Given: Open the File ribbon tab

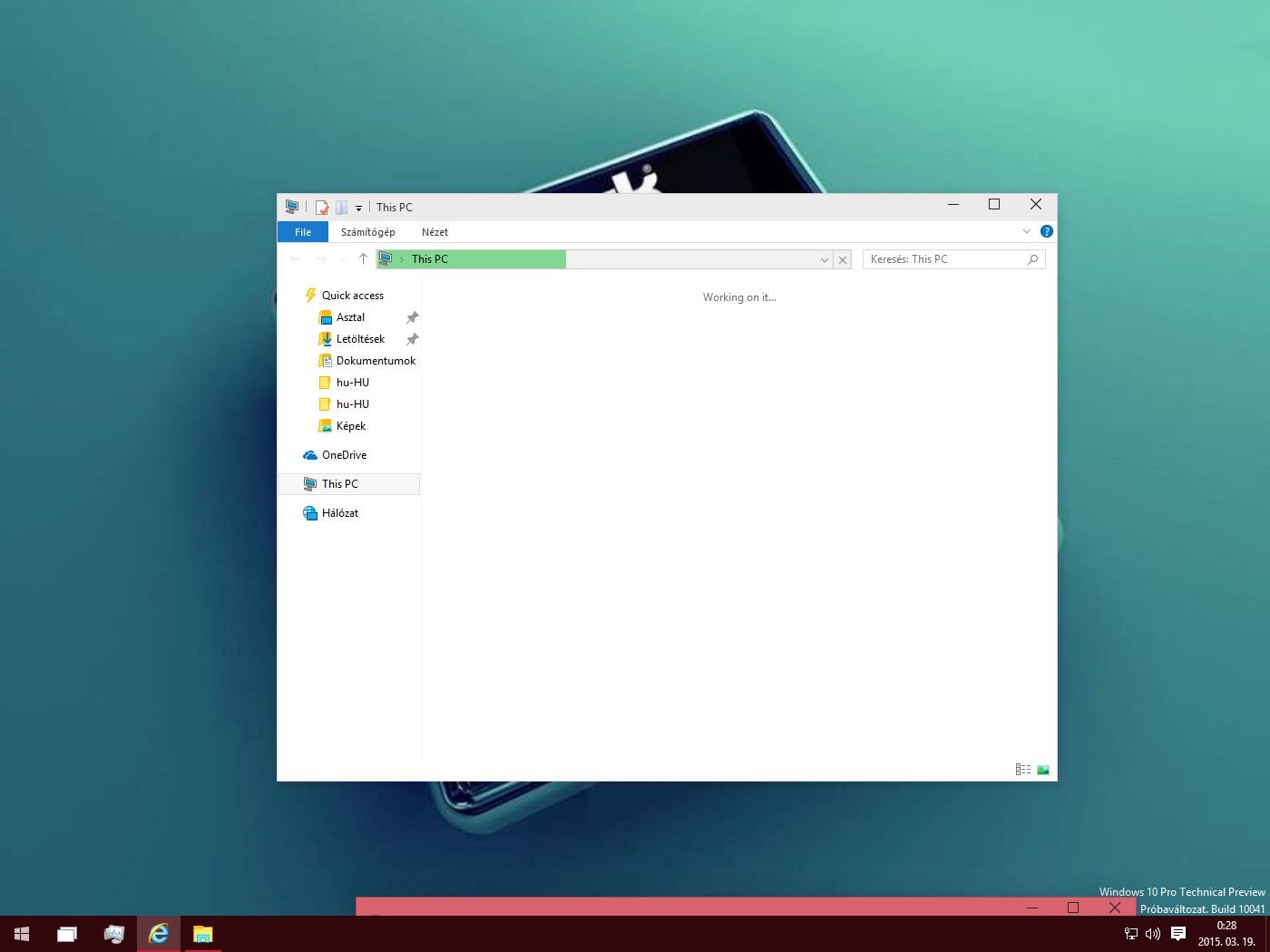Looking at the screenshot, I should click(x=303, y=232).
